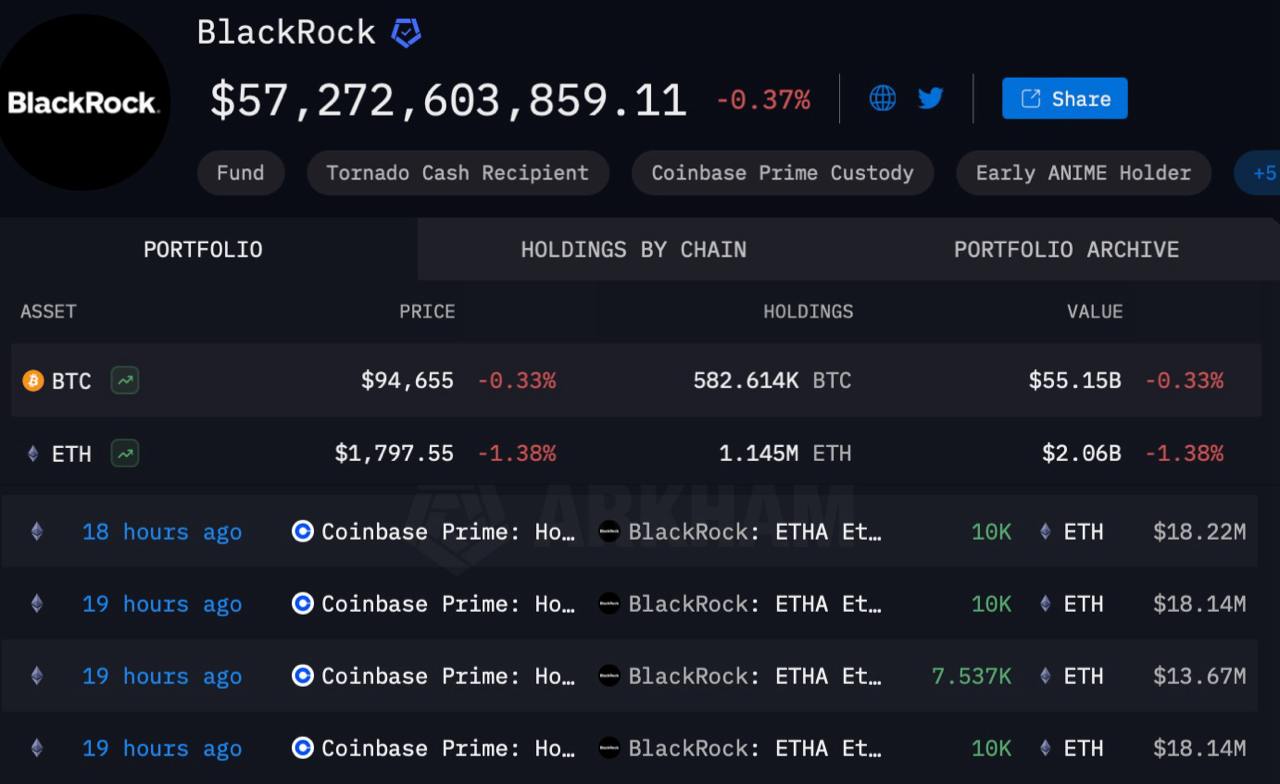The image size is (1280, 784).
Task: Click the ETH asset name in the portfolio table
Action: 71,454
